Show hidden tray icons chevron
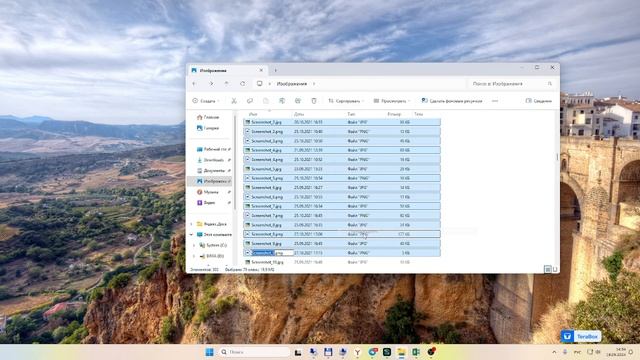 pos(554,352)
